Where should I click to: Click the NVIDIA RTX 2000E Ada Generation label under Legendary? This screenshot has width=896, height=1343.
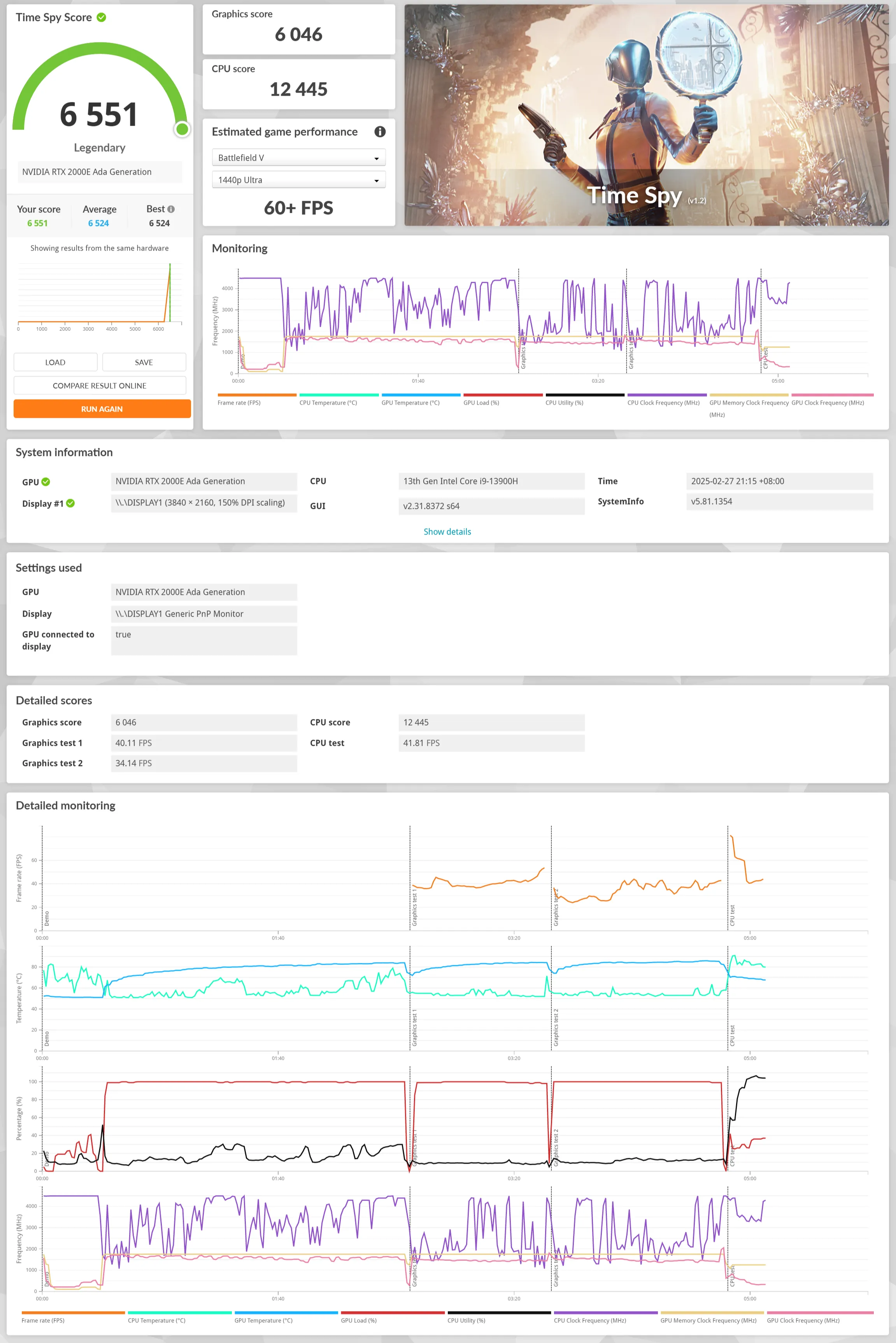coord(100,172)
